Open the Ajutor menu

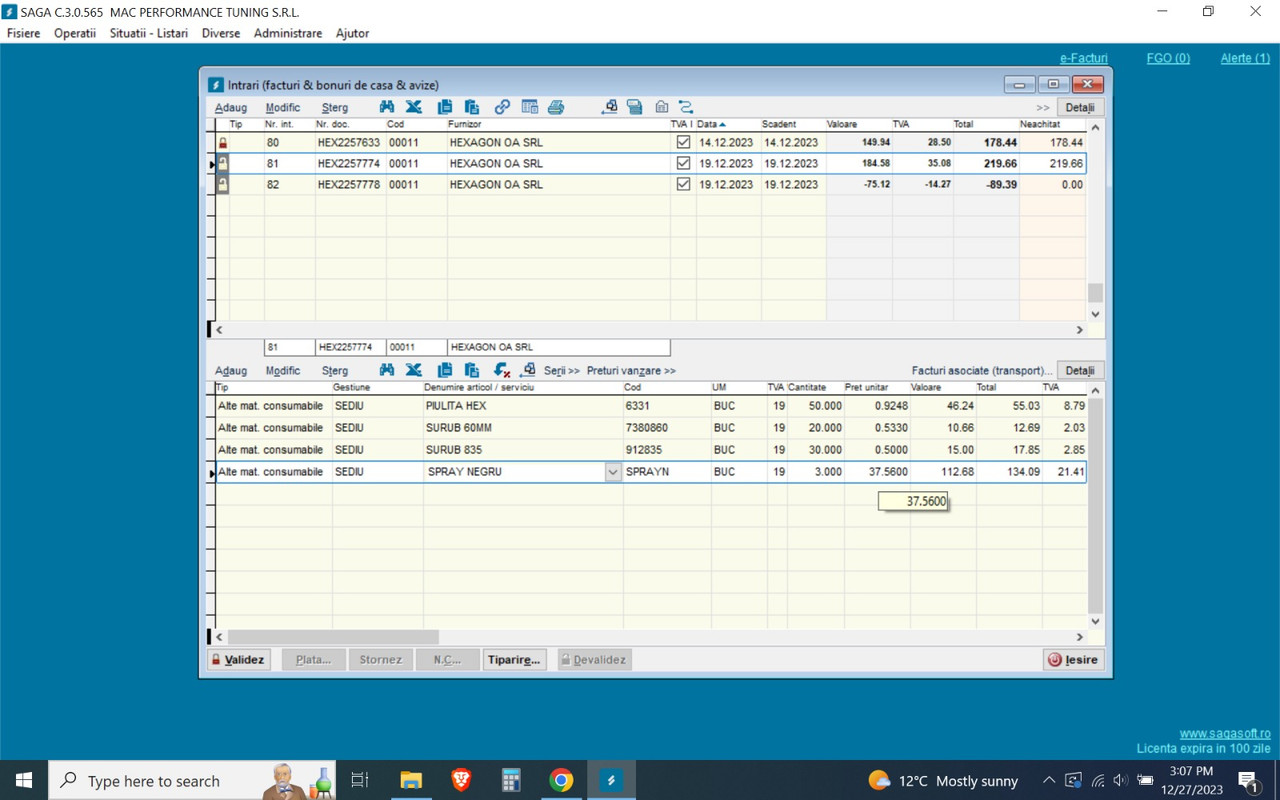point(352,33)
